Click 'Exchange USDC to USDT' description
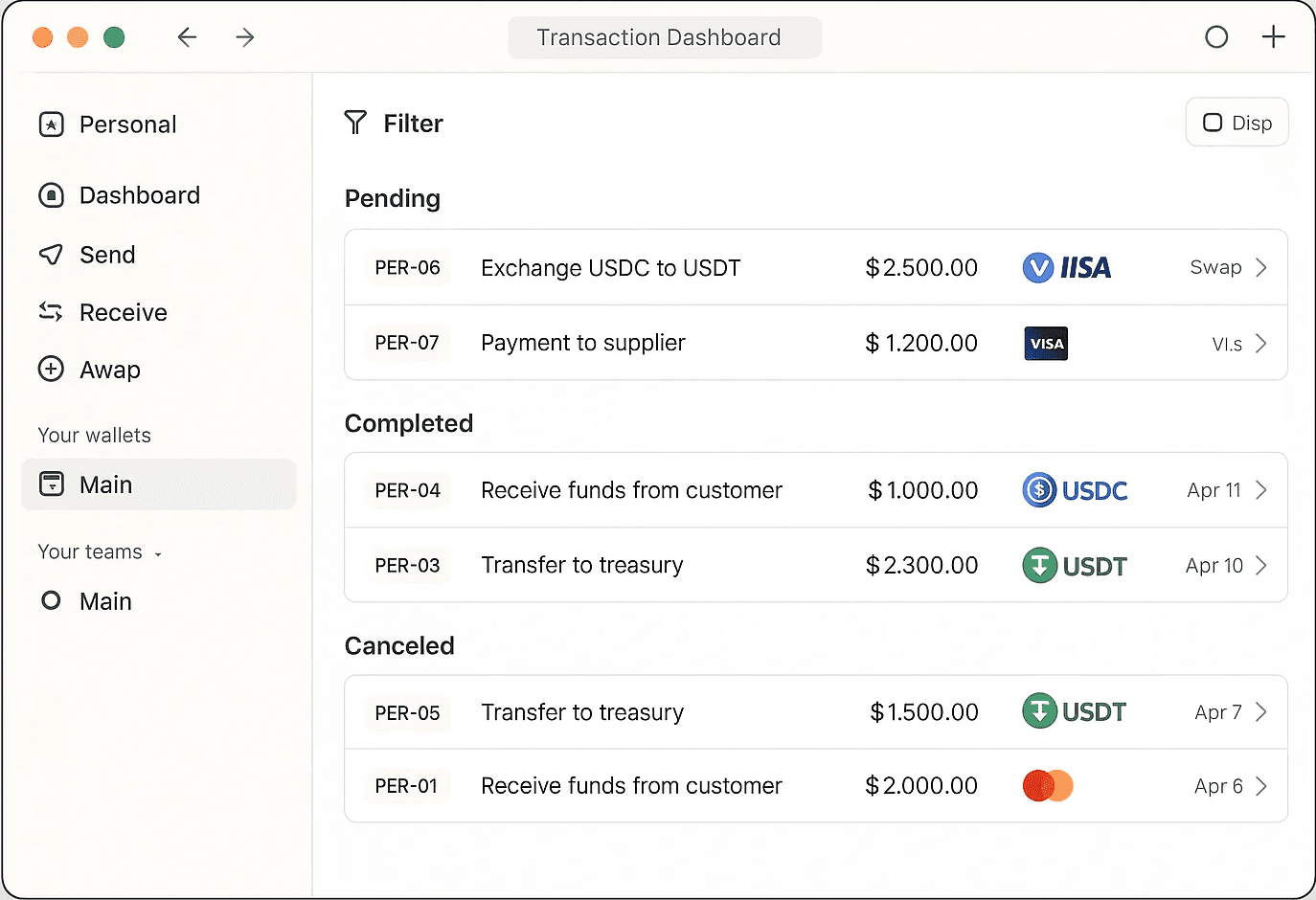The width and height of the screenshot is (1316, 900). pyautogui.click(x=611, y=268)
